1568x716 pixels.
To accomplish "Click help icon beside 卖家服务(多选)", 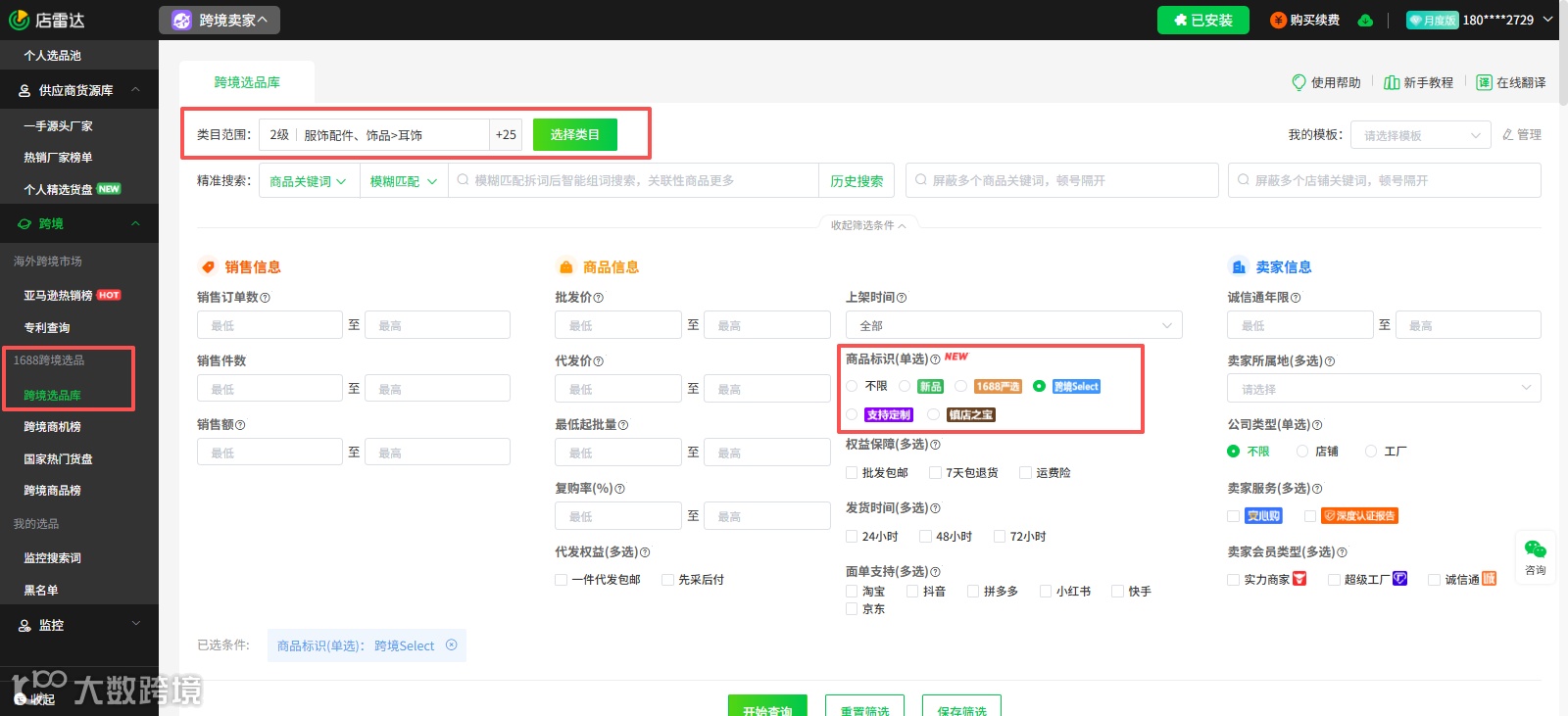I will coord(1317,489).
